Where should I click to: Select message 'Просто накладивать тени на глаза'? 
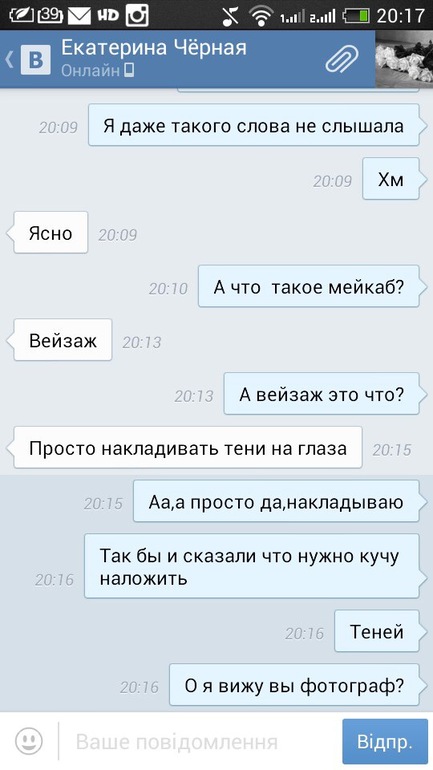[188, 447]
